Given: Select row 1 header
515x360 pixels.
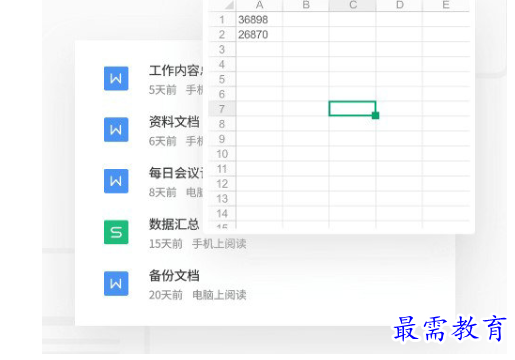Looking at the screenshot, I should pos(222,20).
